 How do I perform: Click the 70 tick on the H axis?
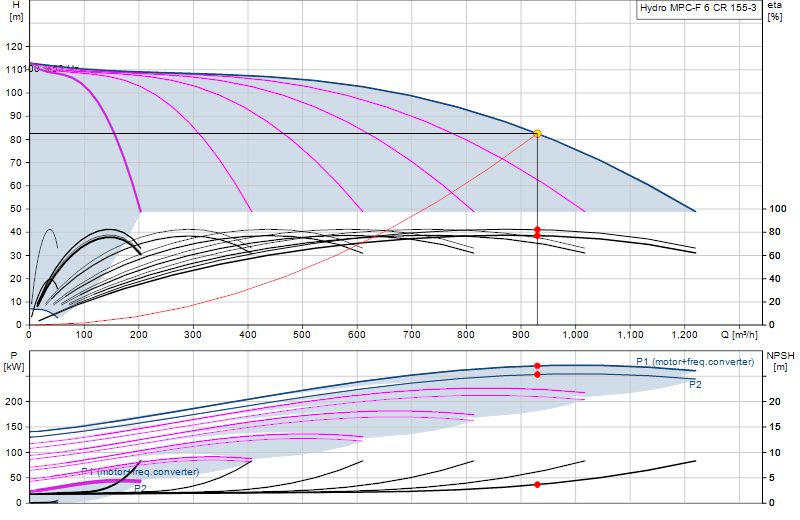tap(17, 162)
